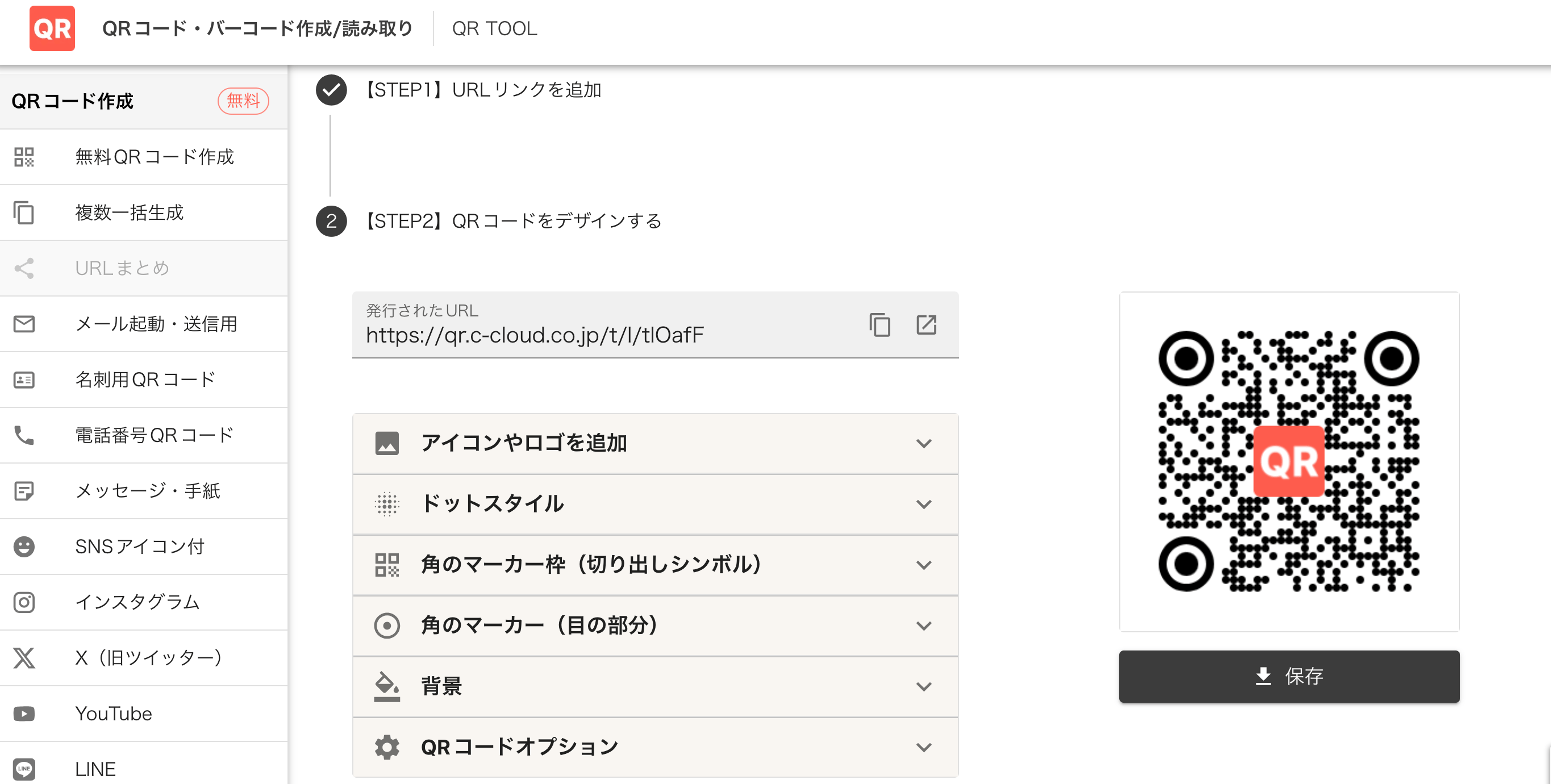The width and height of the screenshot is (1551, 784).
Task: Click the QR logo in top-left corner
Action: [52, 28]
